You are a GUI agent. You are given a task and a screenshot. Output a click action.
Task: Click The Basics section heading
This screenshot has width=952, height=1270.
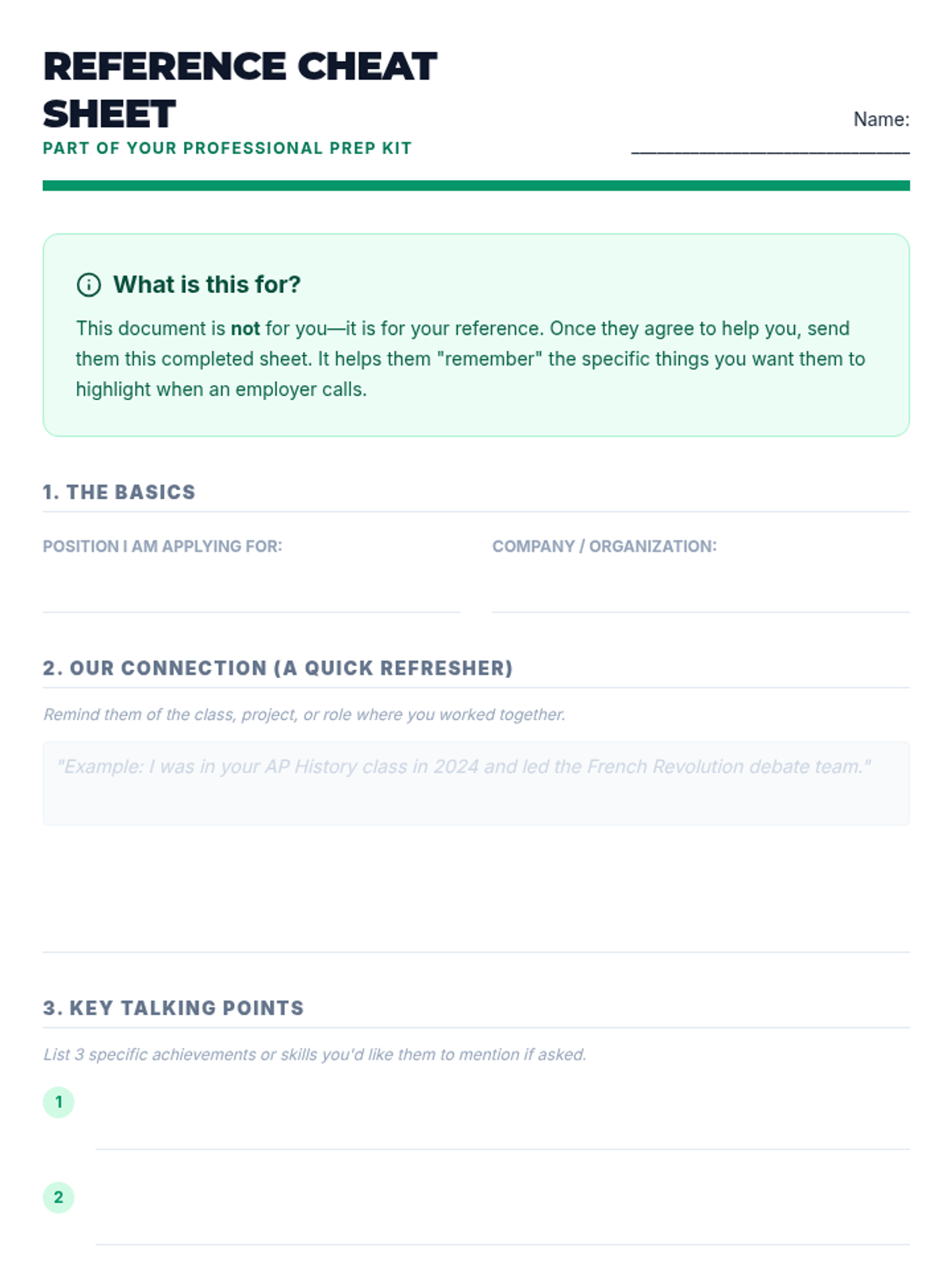[x=119, y=492]
